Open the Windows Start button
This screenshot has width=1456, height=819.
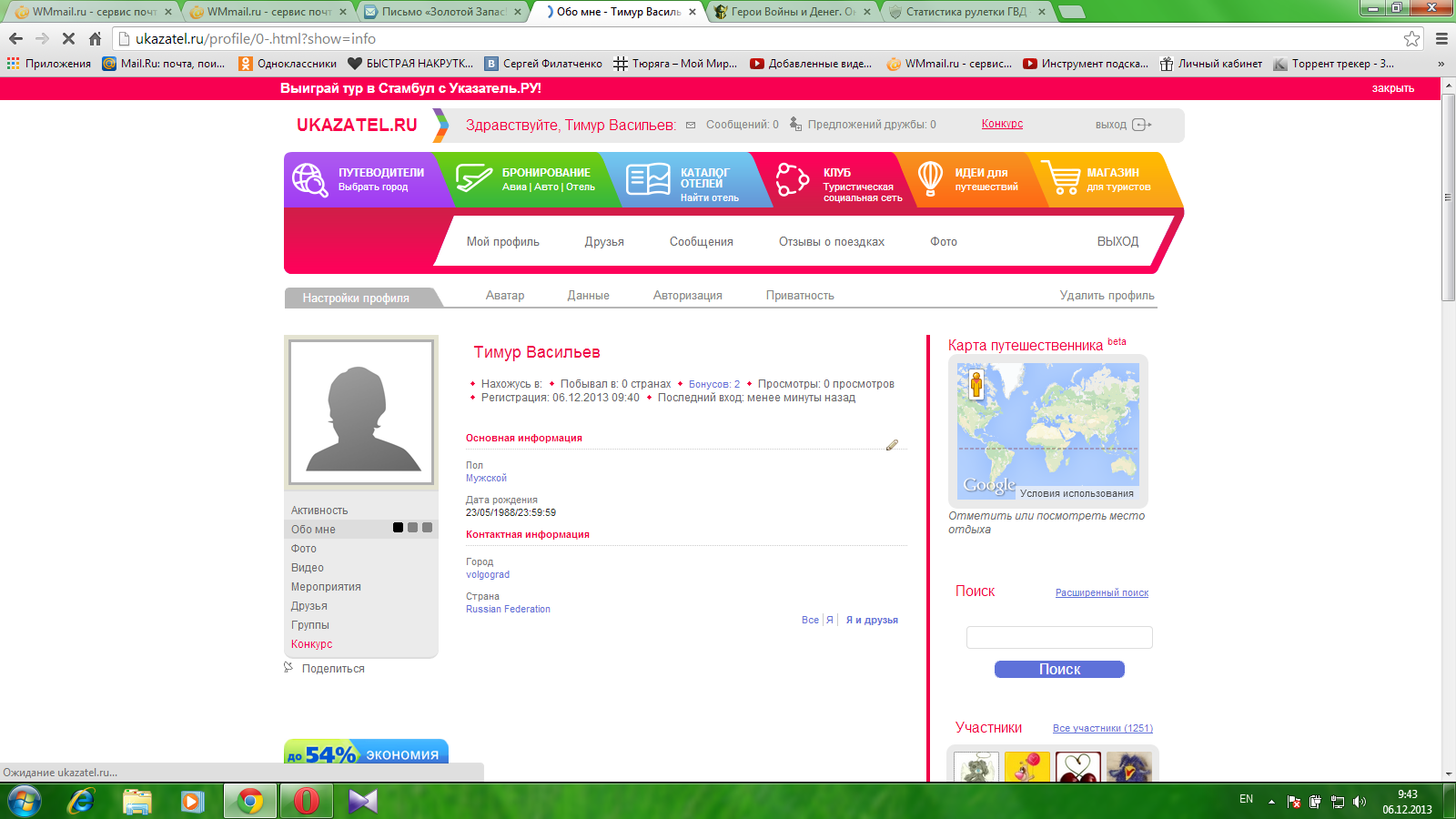pyautogui.click(x=23, y=801)
